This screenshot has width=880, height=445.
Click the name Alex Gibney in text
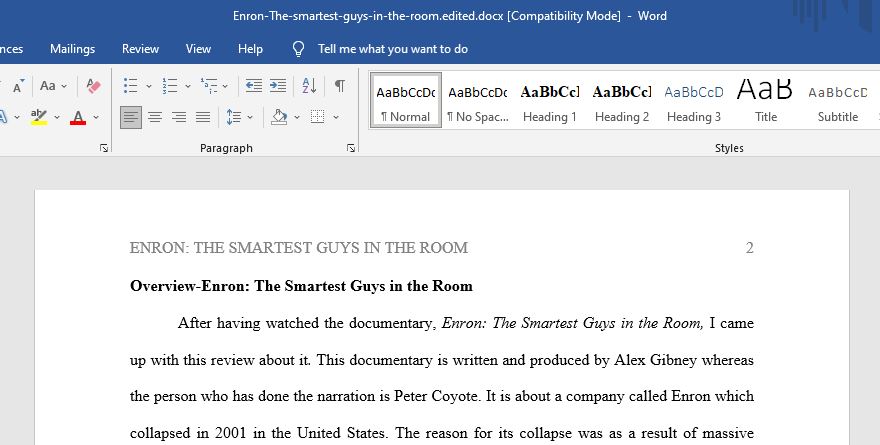point(656,360)
